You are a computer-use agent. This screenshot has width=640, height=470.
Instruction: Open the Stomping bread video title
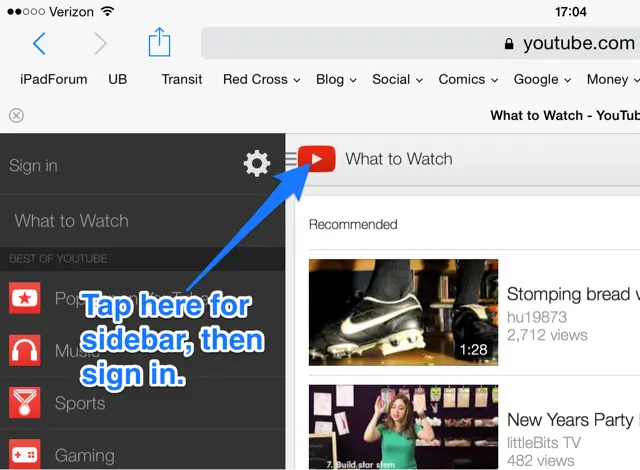click(x=573, y=294)
